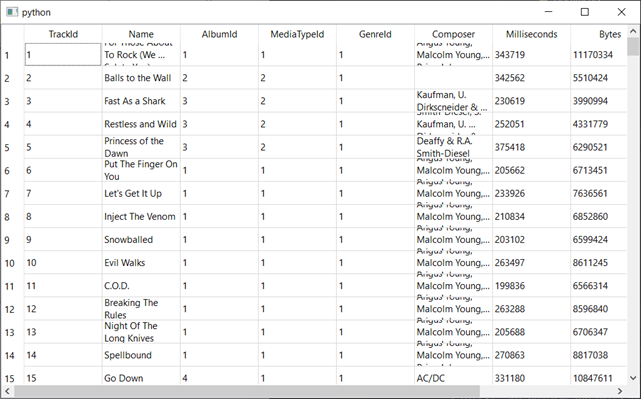The width and height of the screenshot is (641, 399).
Task: Click the vertical scrollbar down arrow
Action: coord(633,378)
